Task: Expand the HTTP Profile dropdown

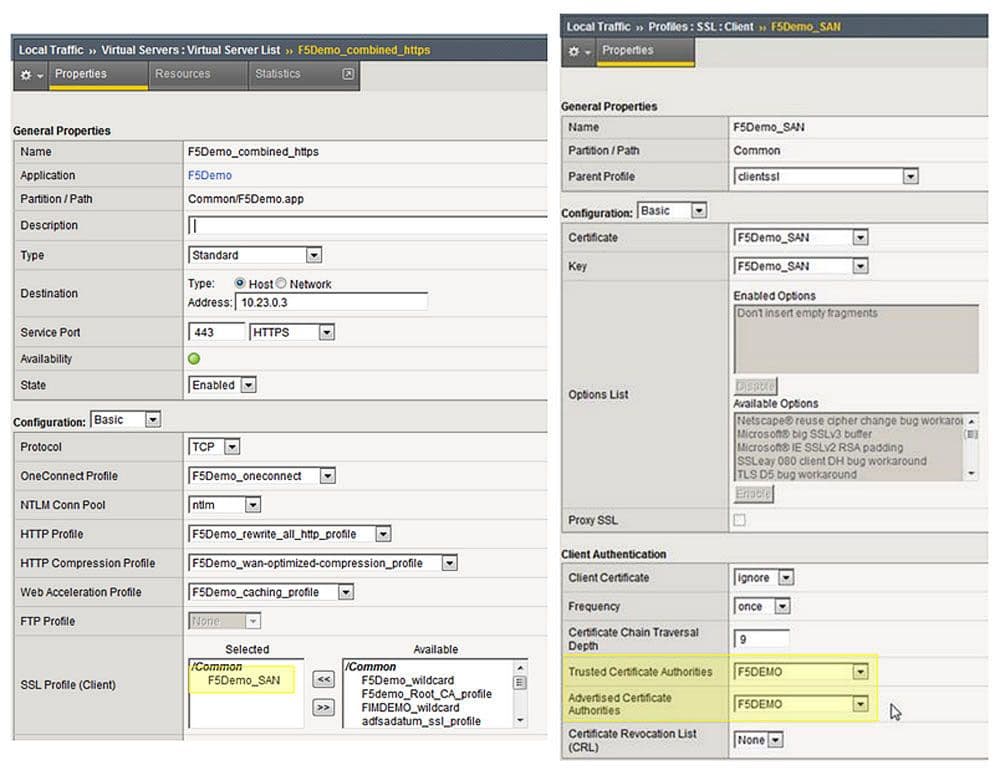Action: (x=382, y=535)
